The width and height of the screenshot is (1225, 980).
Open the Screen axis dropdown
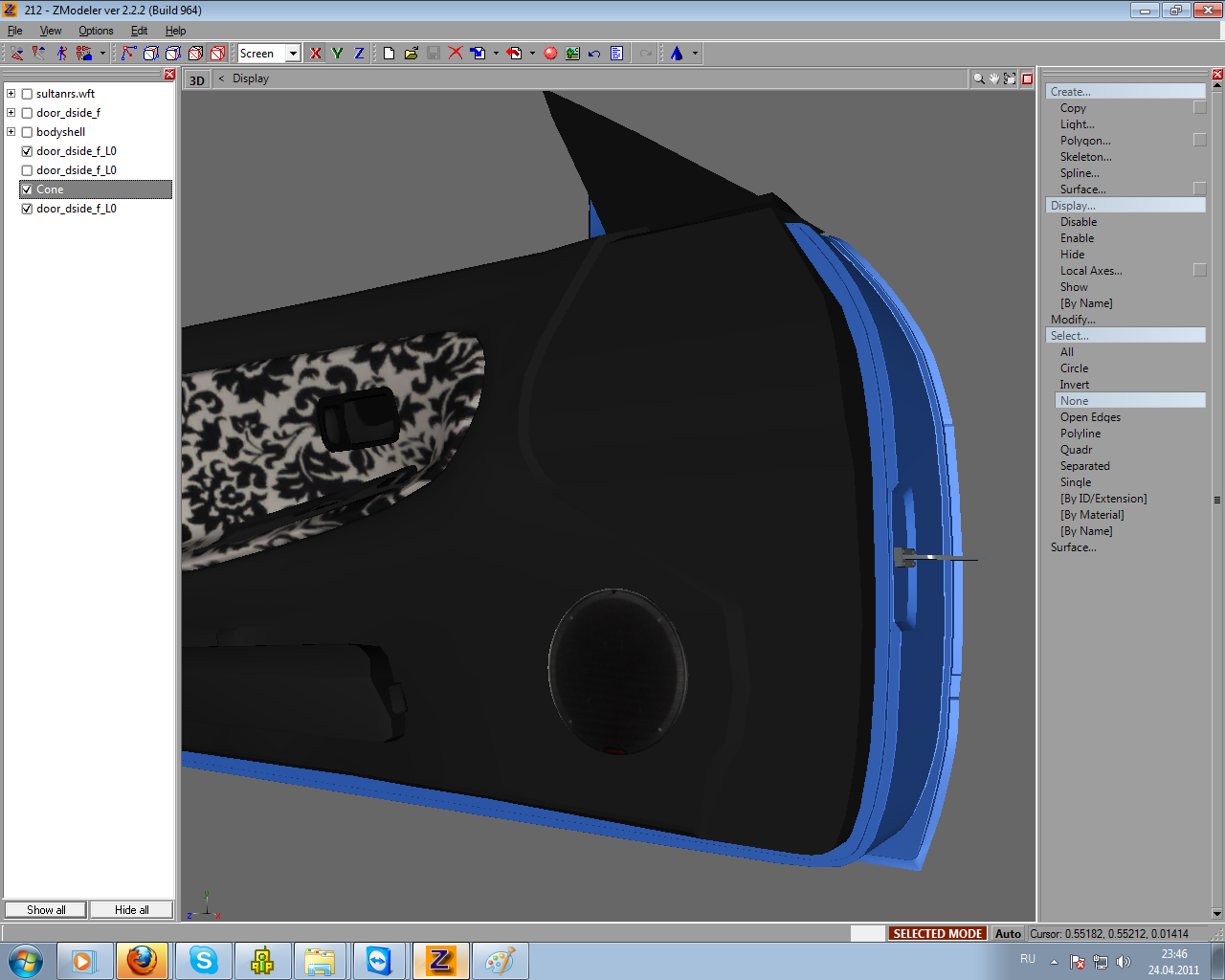pos(293,54)
